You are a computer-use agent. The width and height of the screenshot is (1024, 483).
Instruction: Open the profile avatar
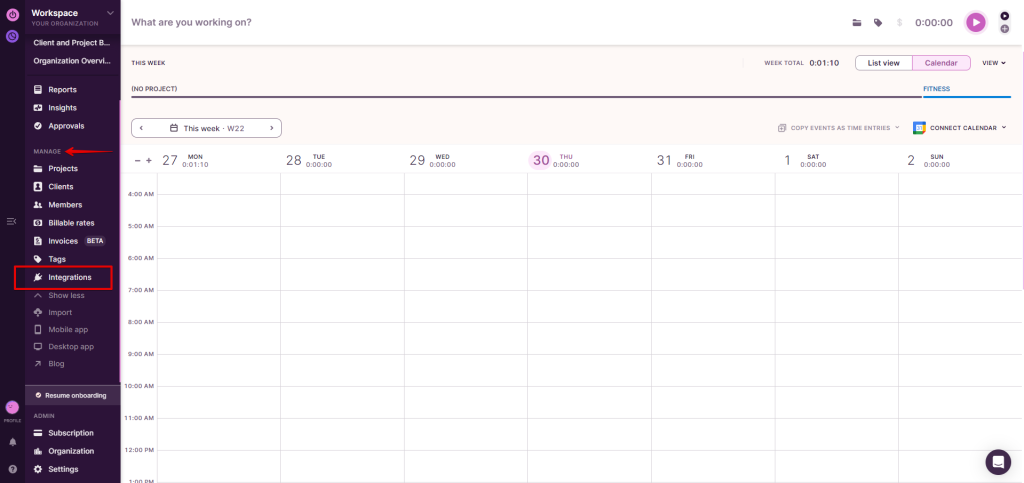[12, 407]
